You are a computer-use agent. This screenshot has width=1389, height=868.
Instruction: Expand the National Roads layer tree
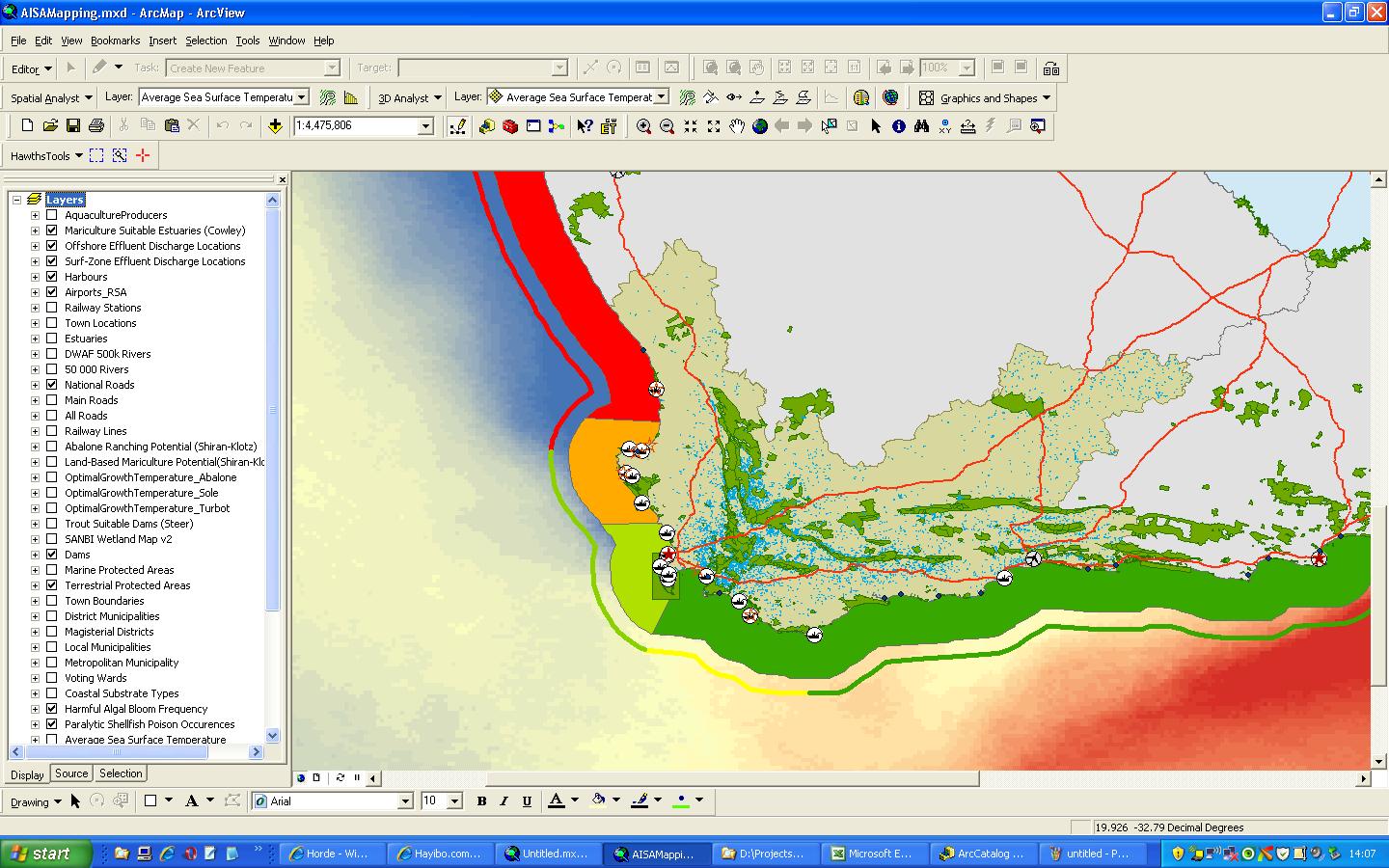point(36,385)
